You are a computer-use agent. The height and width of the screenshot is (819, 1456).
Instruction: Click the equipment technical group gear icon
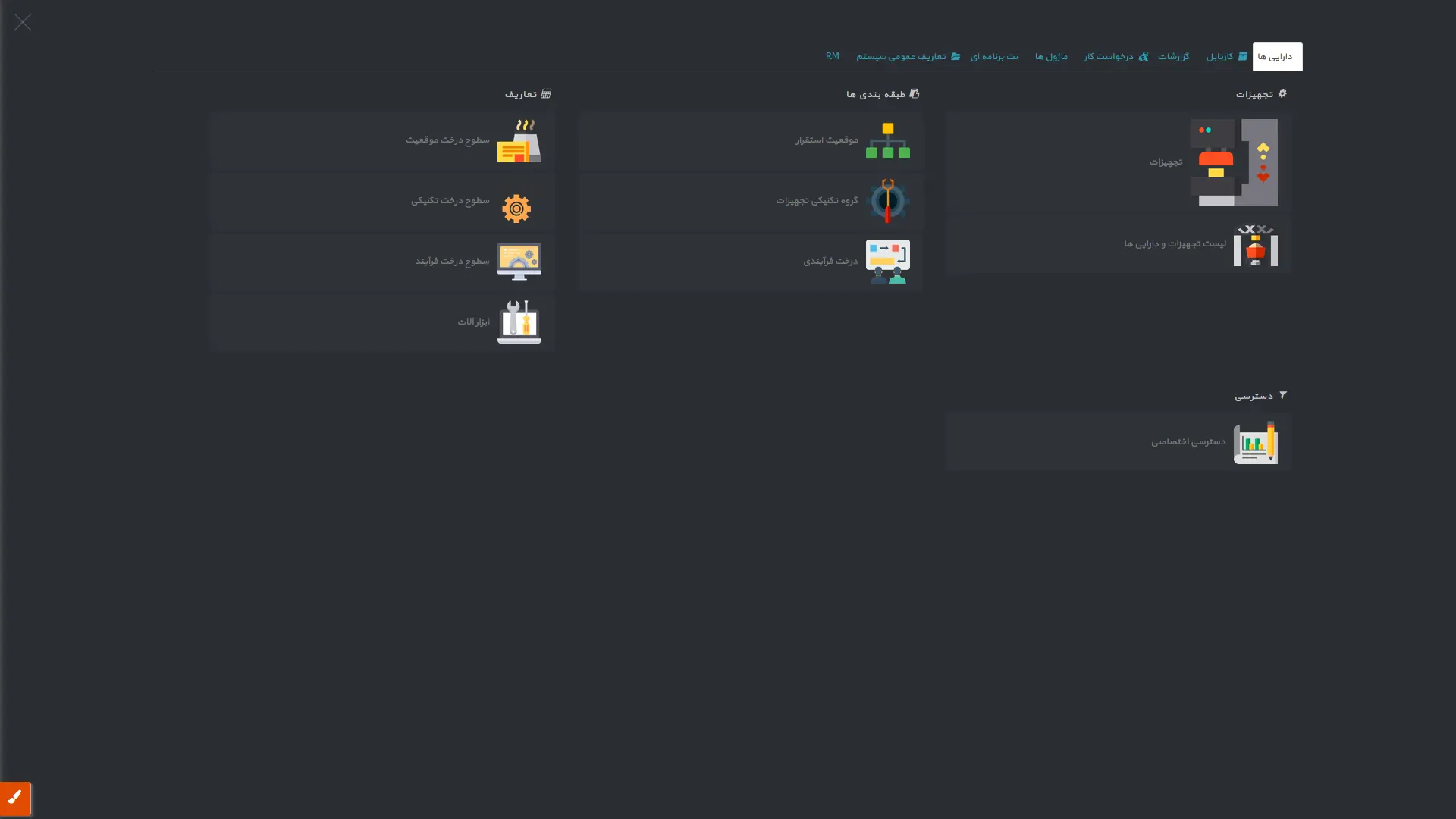point(887,201)
